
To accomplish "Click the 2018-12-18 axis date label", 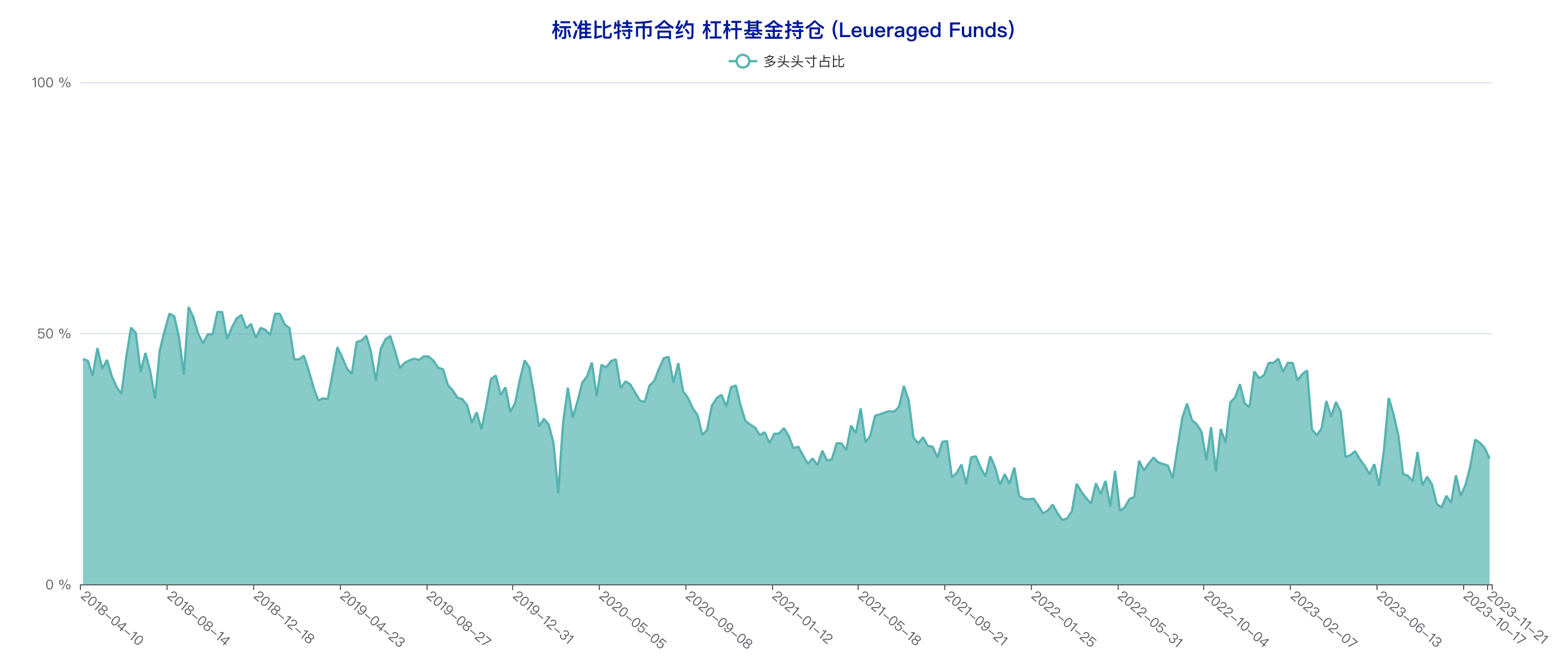I will [x=285, y=618].
